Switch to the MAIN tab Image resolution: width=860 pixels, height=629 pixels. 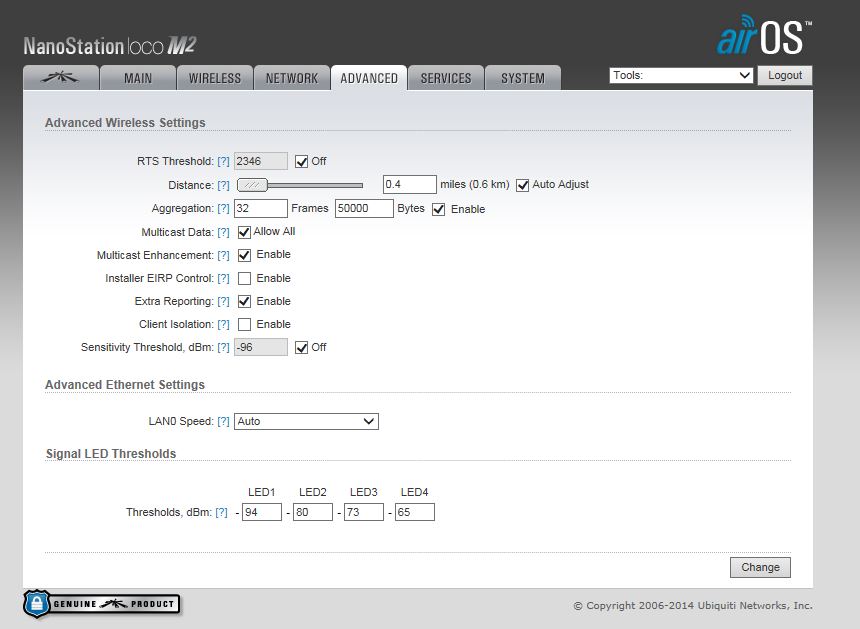tap(138, 78)
